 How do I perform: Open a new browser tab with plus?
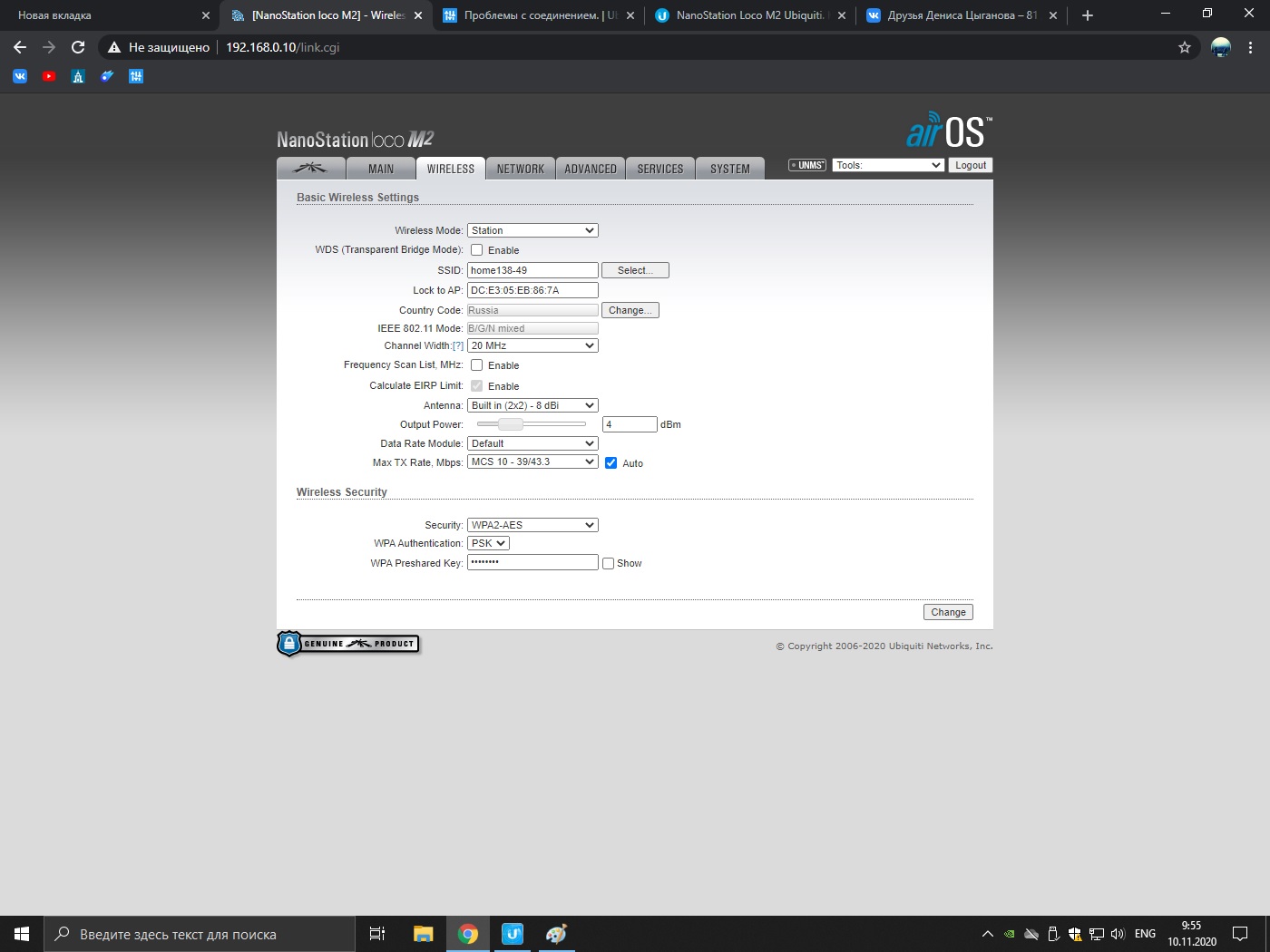point(1088,15)
